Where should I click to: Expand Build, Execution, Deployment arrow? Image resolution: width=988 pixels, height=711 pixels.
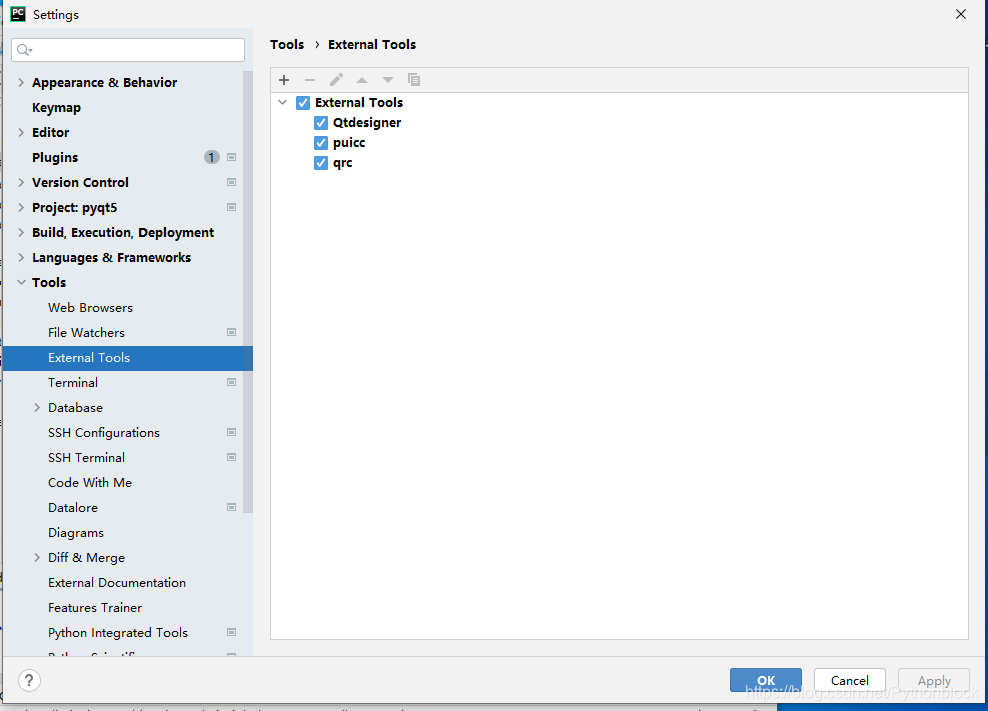21,233
